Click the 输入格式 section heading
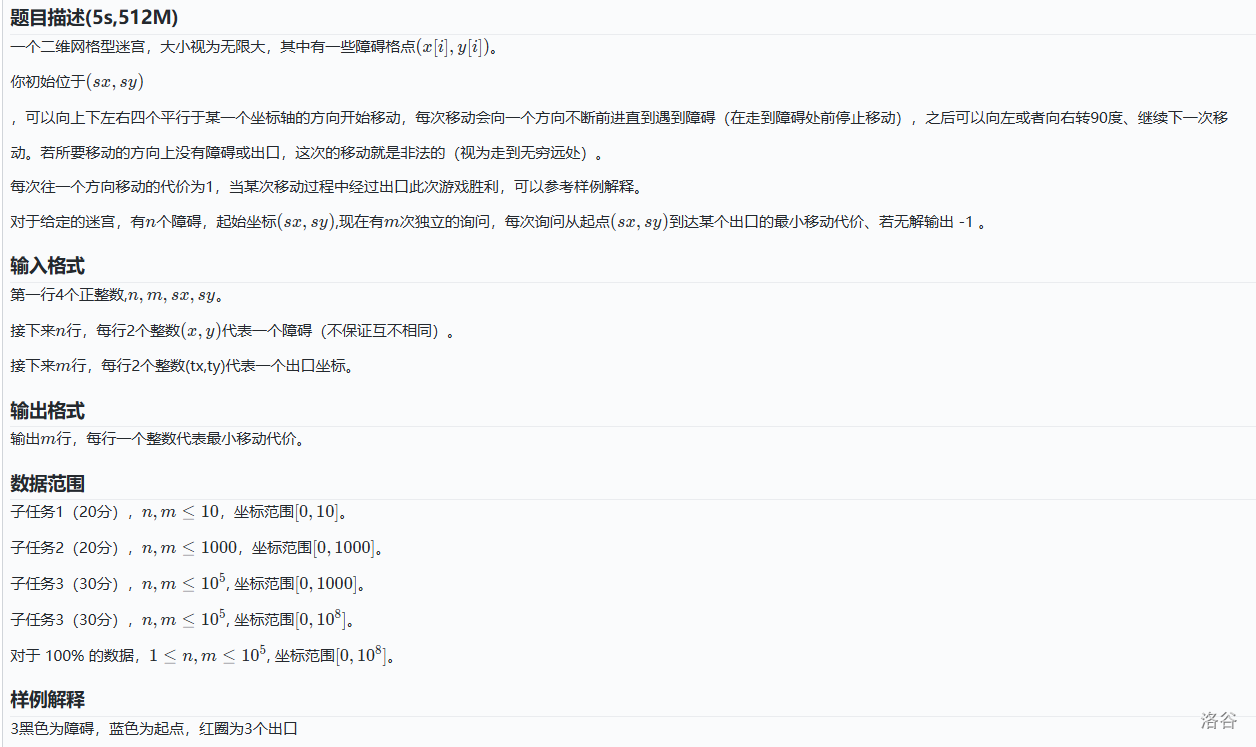 click(47, 265)
